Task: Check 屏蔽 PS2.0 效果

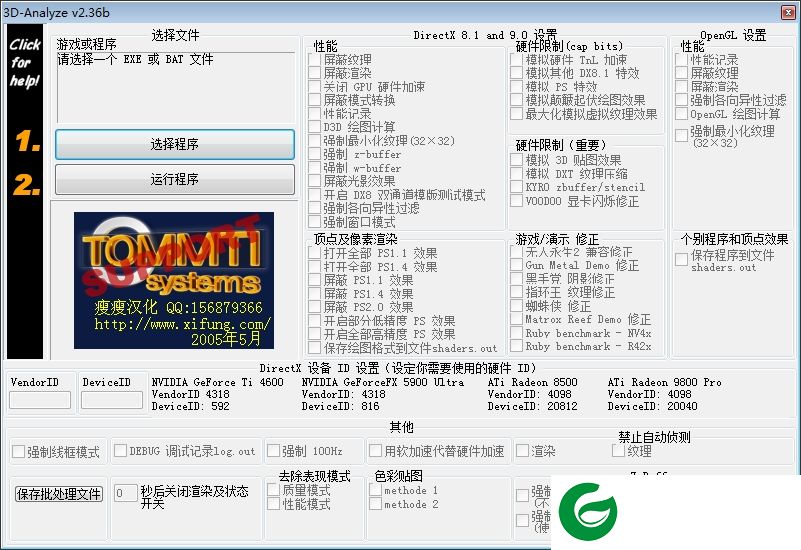Action: coord(315,307)
